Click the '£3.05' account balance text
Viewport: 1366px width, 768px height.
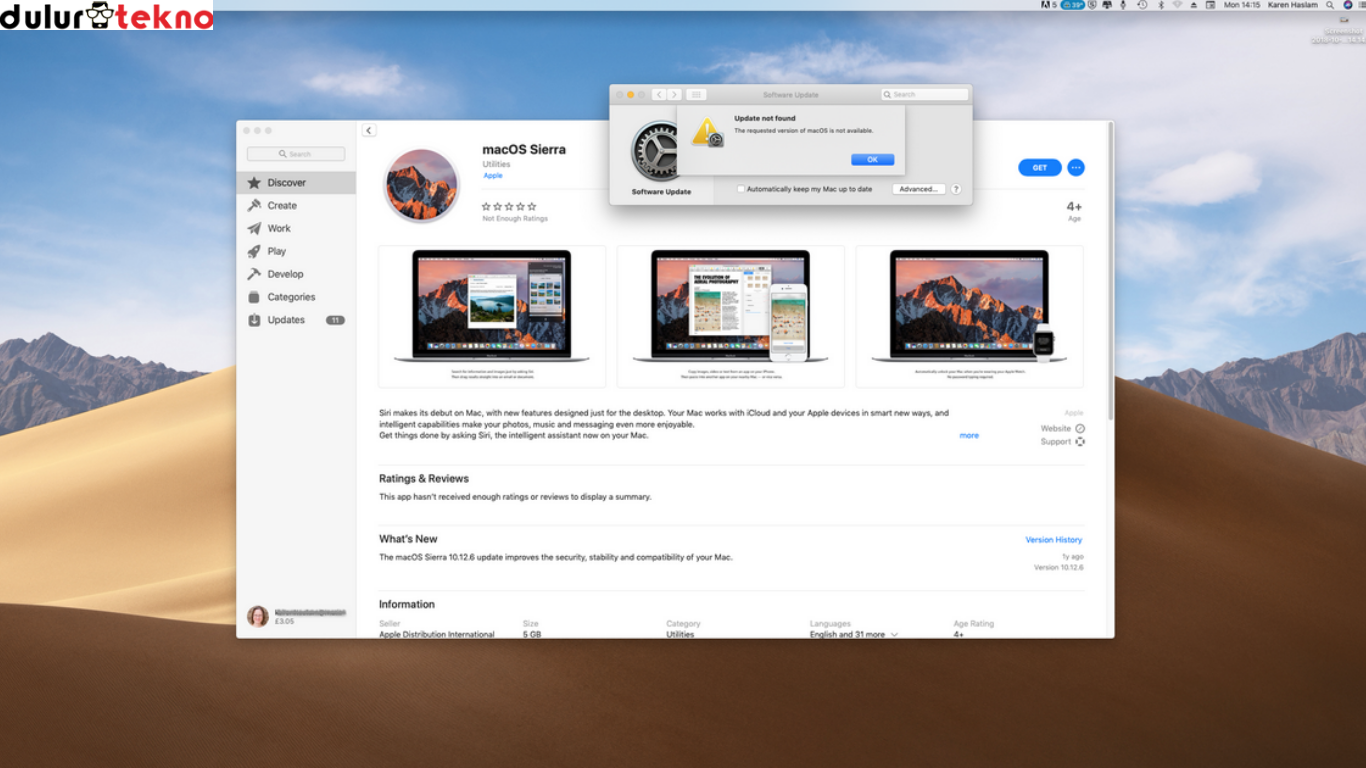284,622
